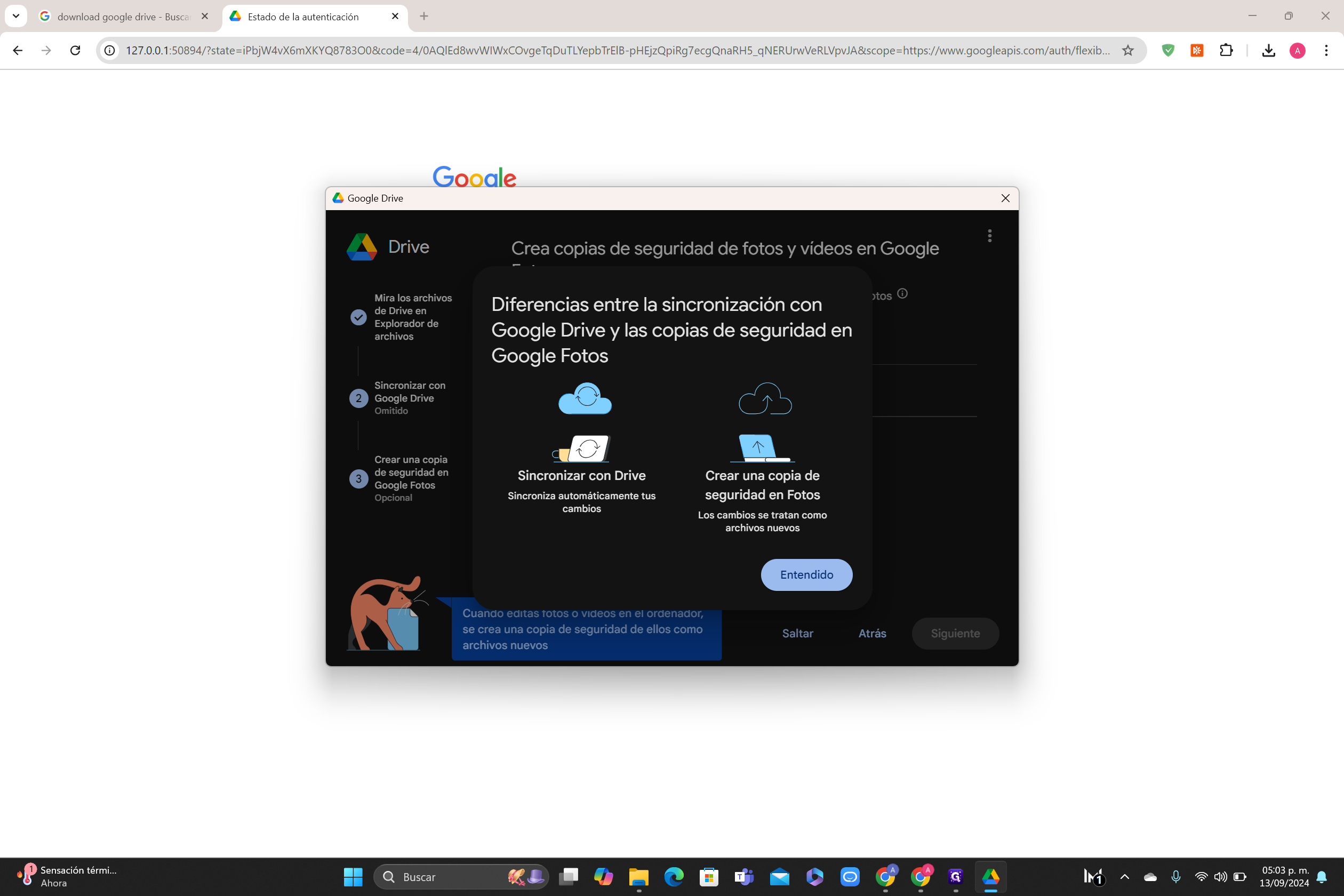Image resolution: width=1344 pixels, height=896 pixels.
Task: Open File Explorer from the taskbar
Action: pyautogui.click(x=639, y=877)
